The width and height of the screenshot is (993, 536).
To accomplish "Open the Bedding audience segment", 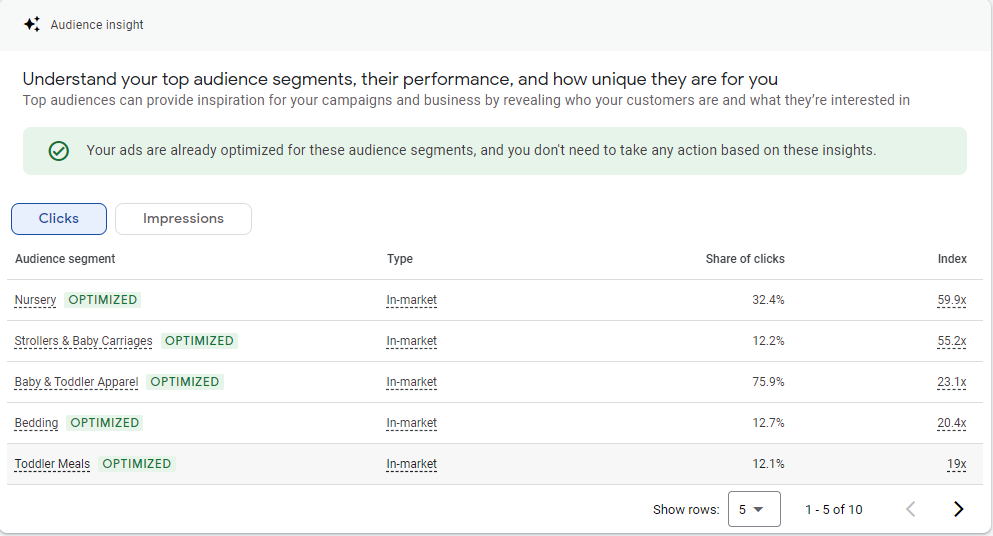I will tap(36, 423).
